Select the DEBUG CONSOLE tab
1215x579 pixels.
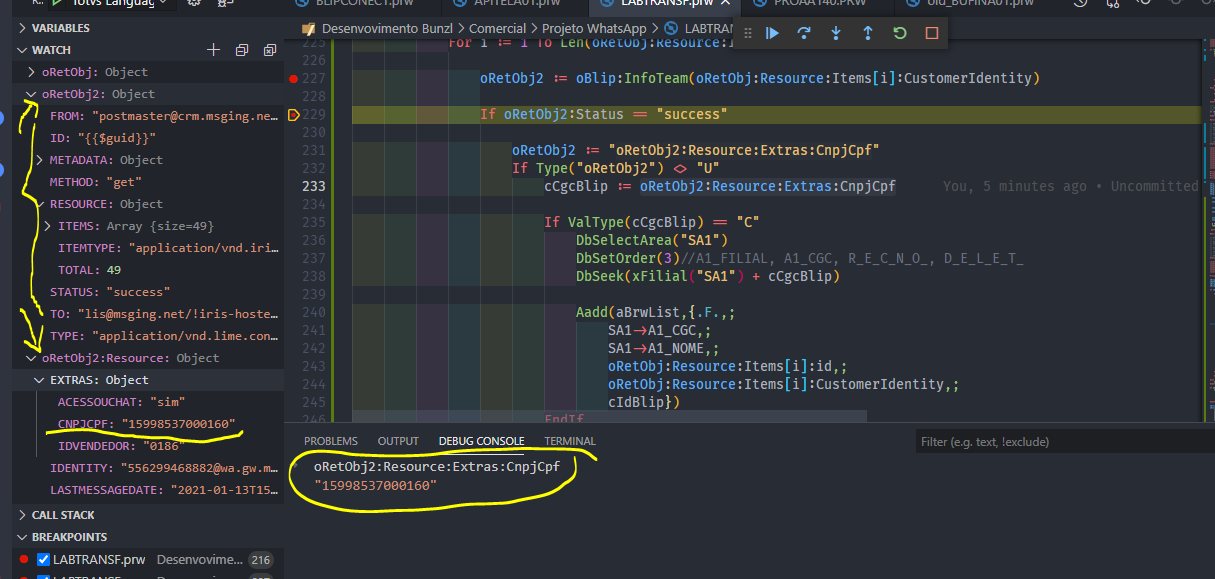481,441
